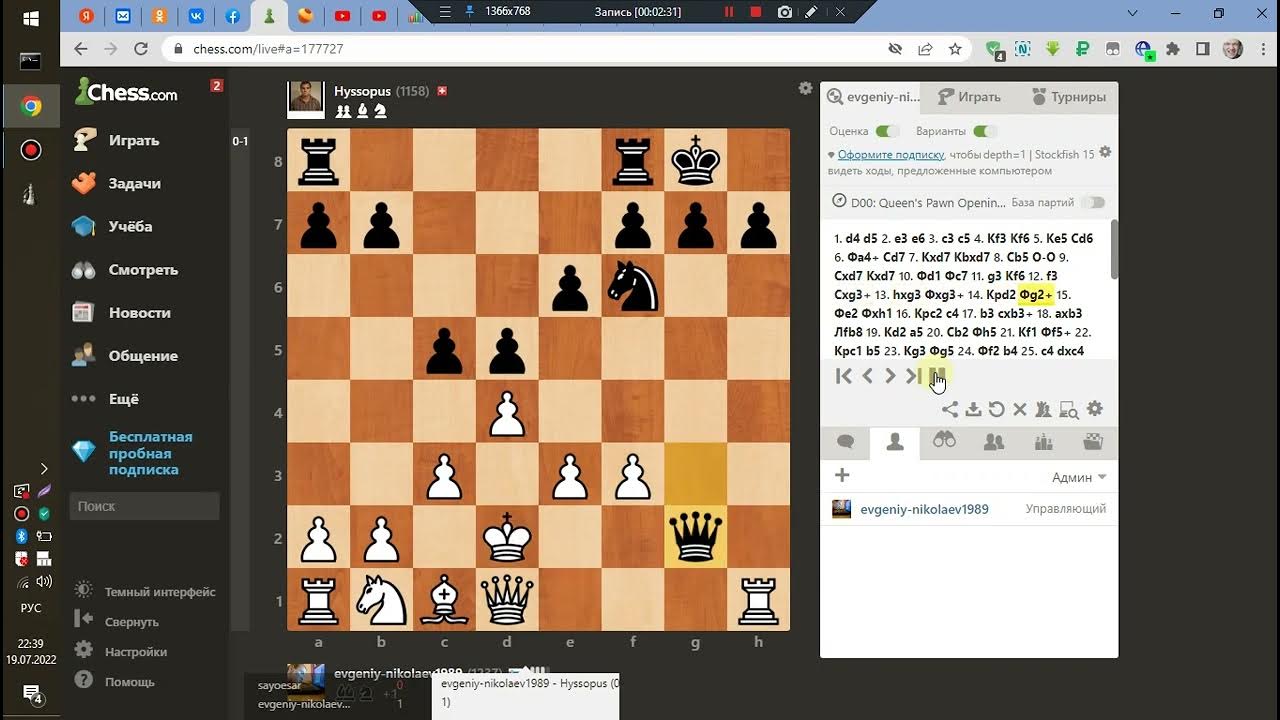Enable the База партий switch
Viewport: 1280px width, 720px height.
point(1094,202)
